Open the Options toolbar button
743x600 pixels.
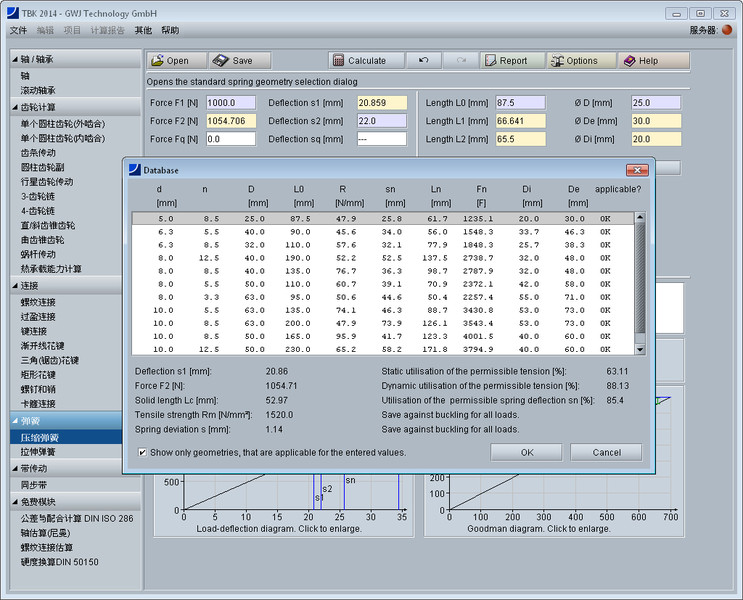(x=581, y=61)
